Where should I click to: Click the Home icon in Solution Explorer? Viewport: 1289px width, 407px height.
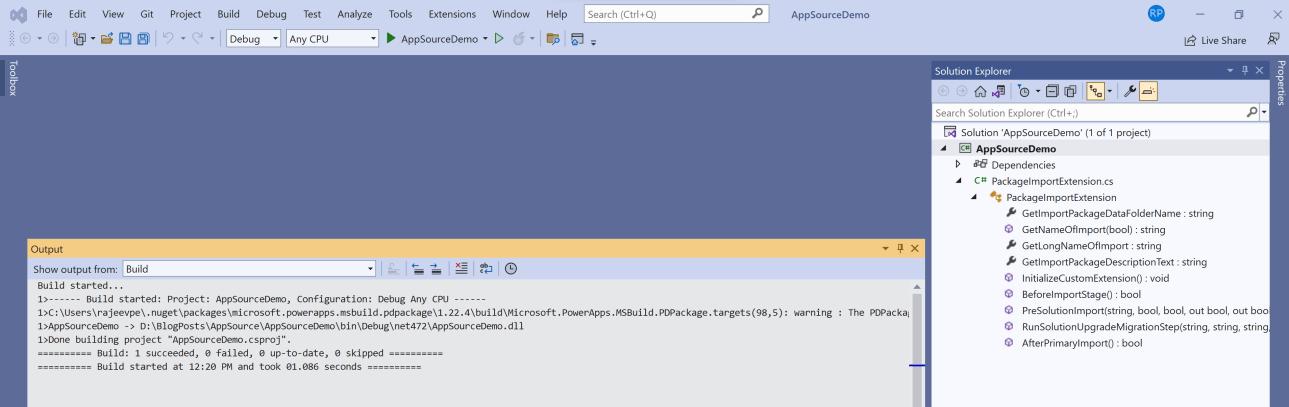[x=980, y=91]
